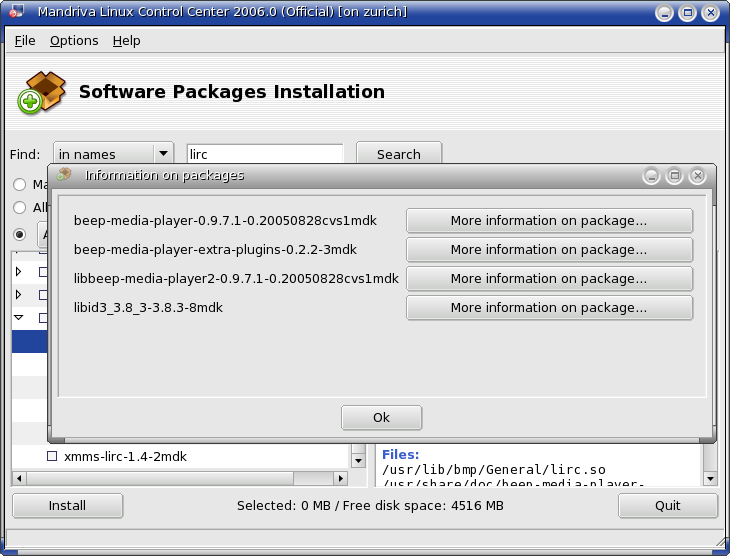Click package list scrollbar down arrow
The height and width of the screenshot is (556, 730).
pyautogui.click(x=358, y=461)
